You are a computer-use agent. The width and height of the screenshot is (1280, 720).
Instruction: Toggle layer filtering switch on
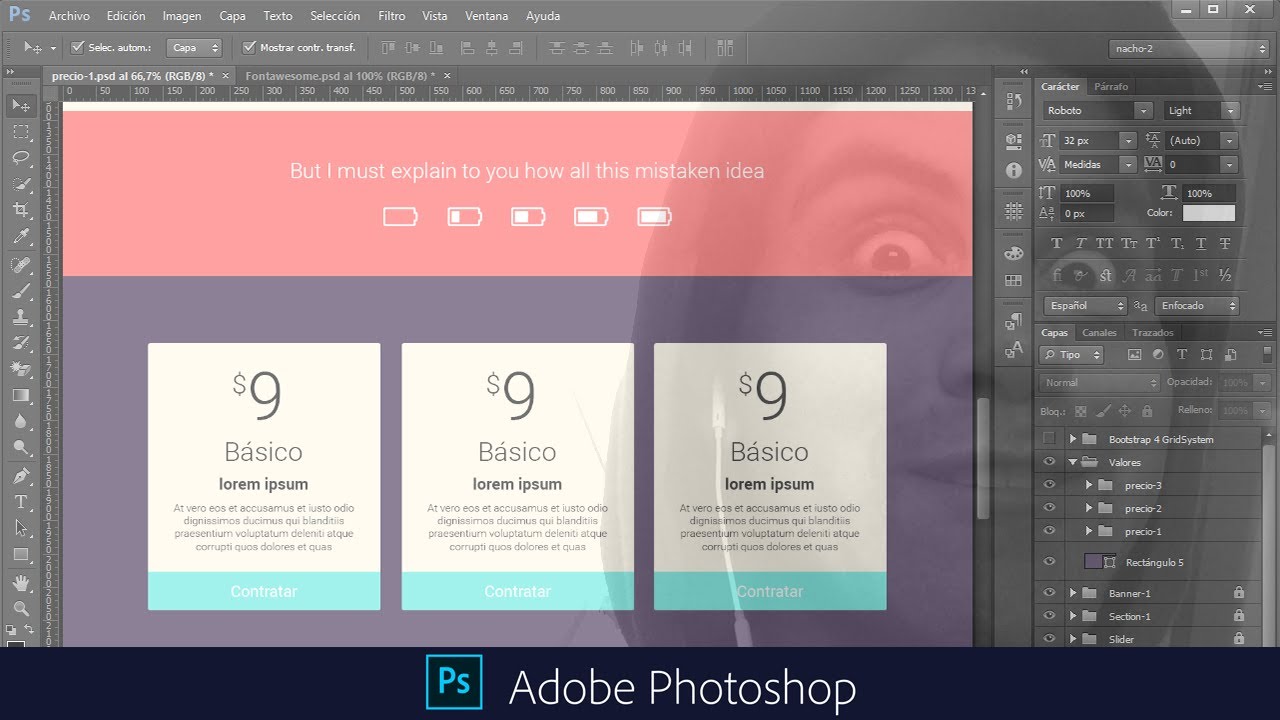tap(1269, 354)
